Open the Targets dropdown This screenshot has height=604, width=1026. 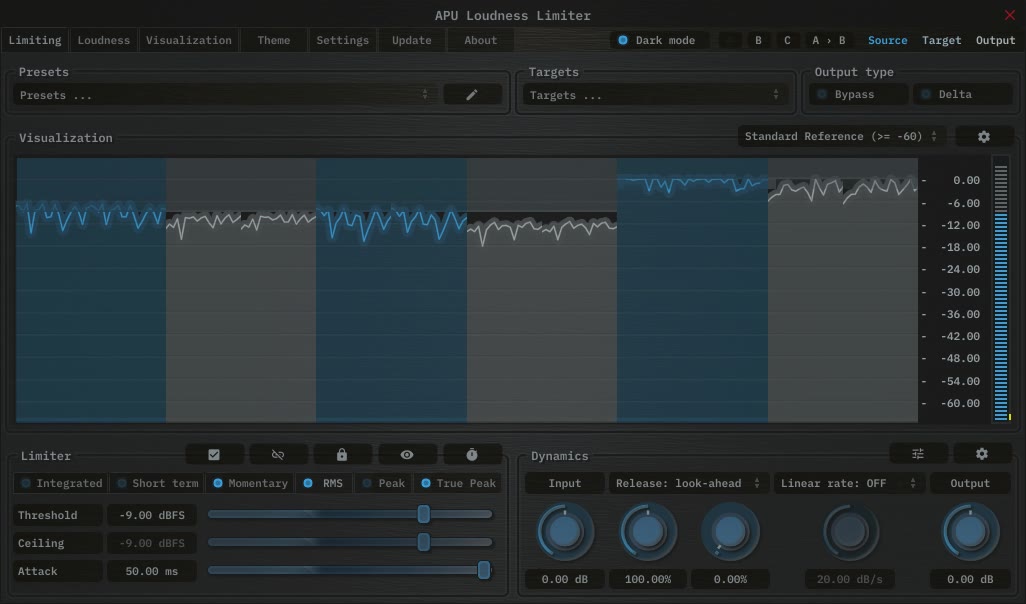(x=654, y=95)
